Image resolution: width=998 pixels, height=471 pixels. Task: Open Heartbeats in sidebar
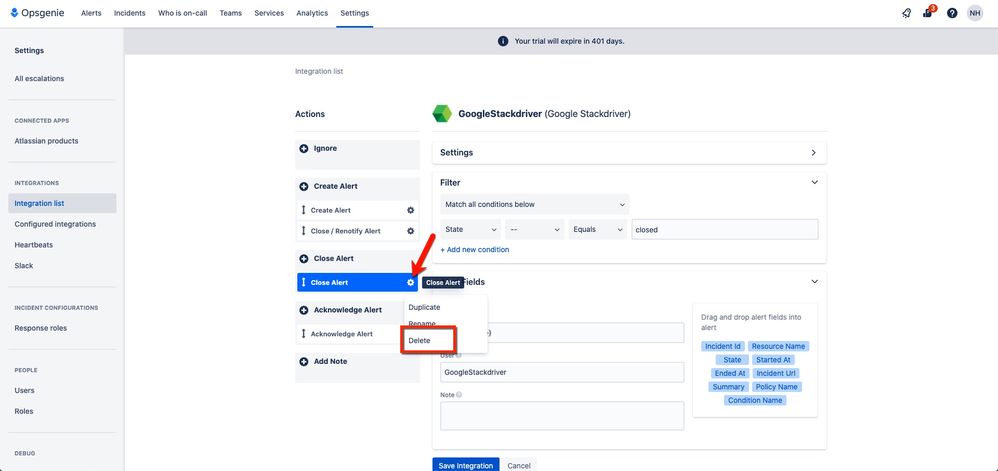tap(34, 245)
